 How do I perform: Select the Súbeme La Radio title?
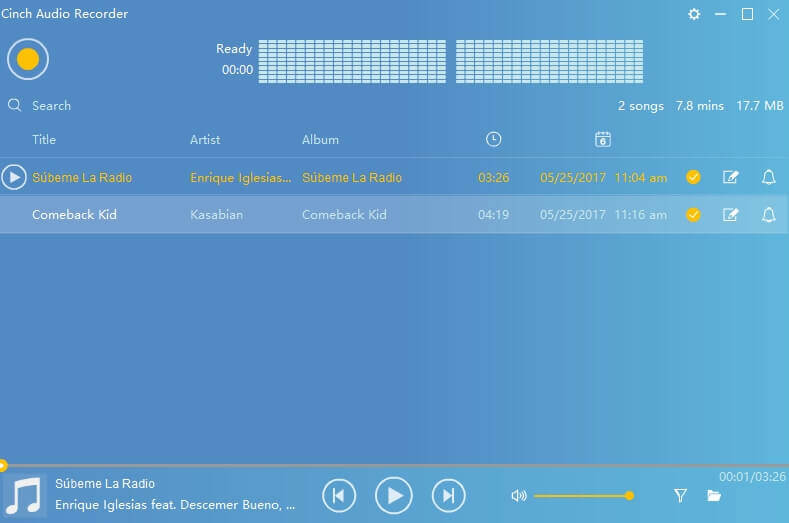point(82,178)
